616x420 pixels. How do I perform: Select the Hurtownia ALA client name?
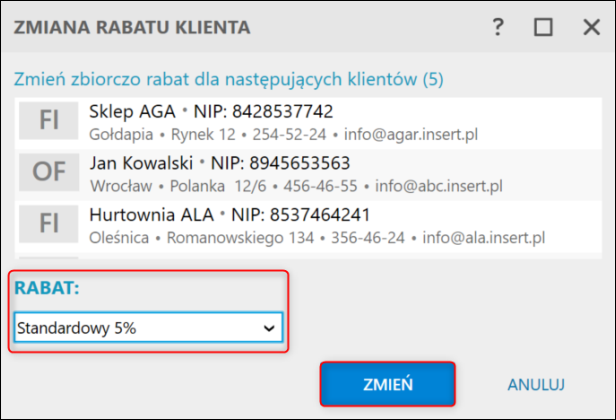(x=152, y=215)
